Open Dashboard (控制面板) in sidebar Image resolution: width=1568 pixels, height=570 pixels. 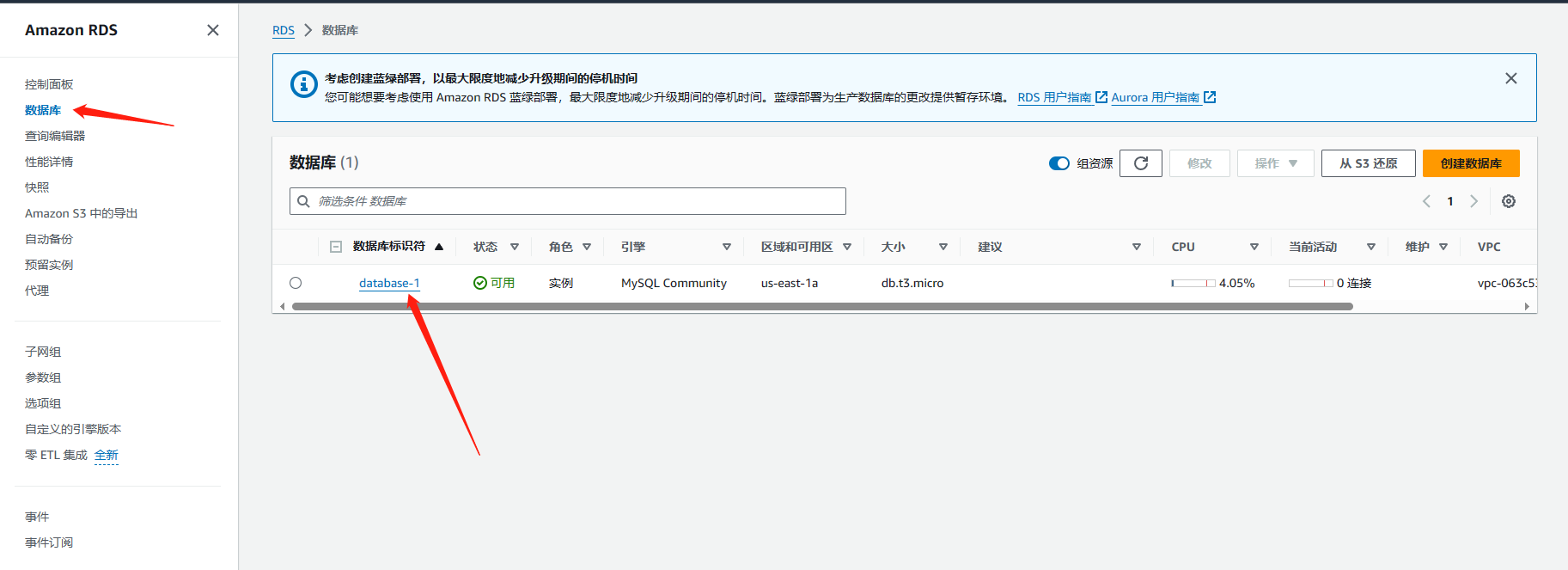coord(49,84)
